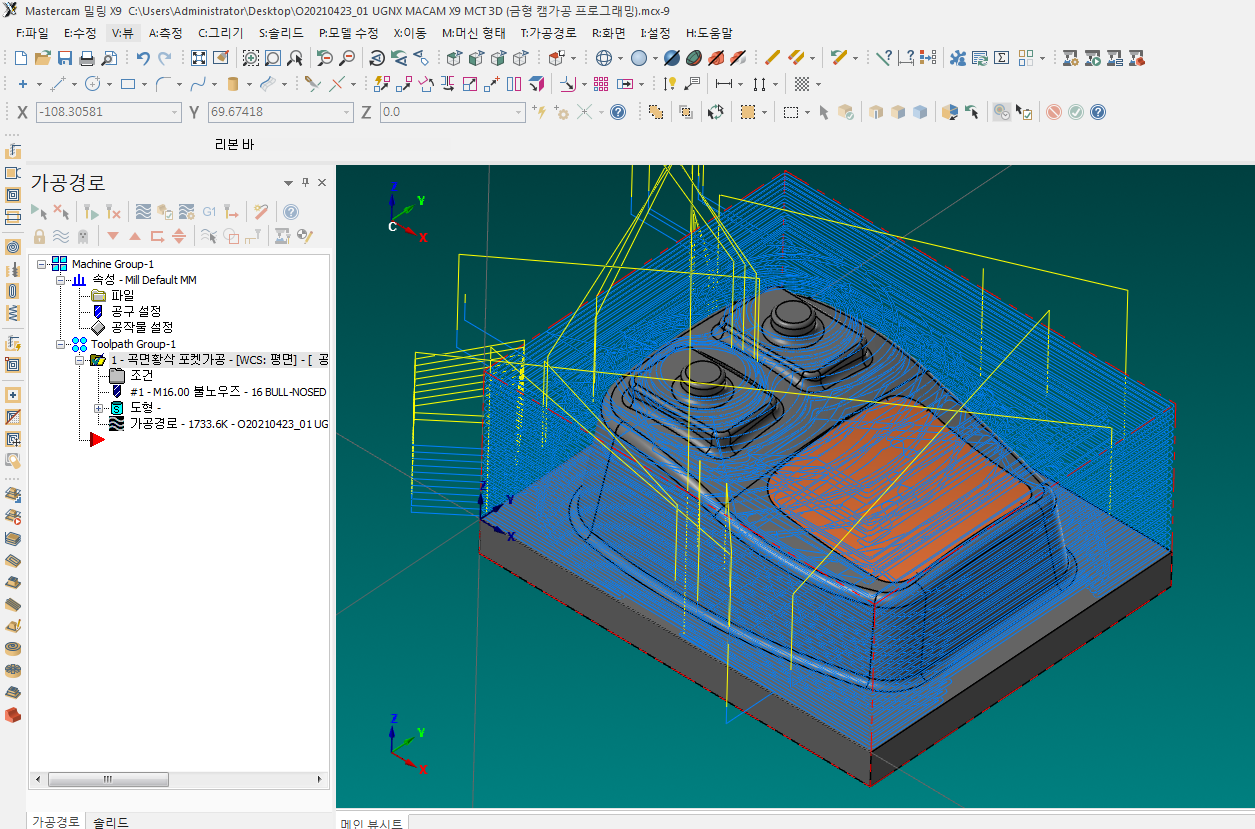Screen dimensions: 1255x829
Task: Click the green OK checkmark circle icon
Action: 1076,112
